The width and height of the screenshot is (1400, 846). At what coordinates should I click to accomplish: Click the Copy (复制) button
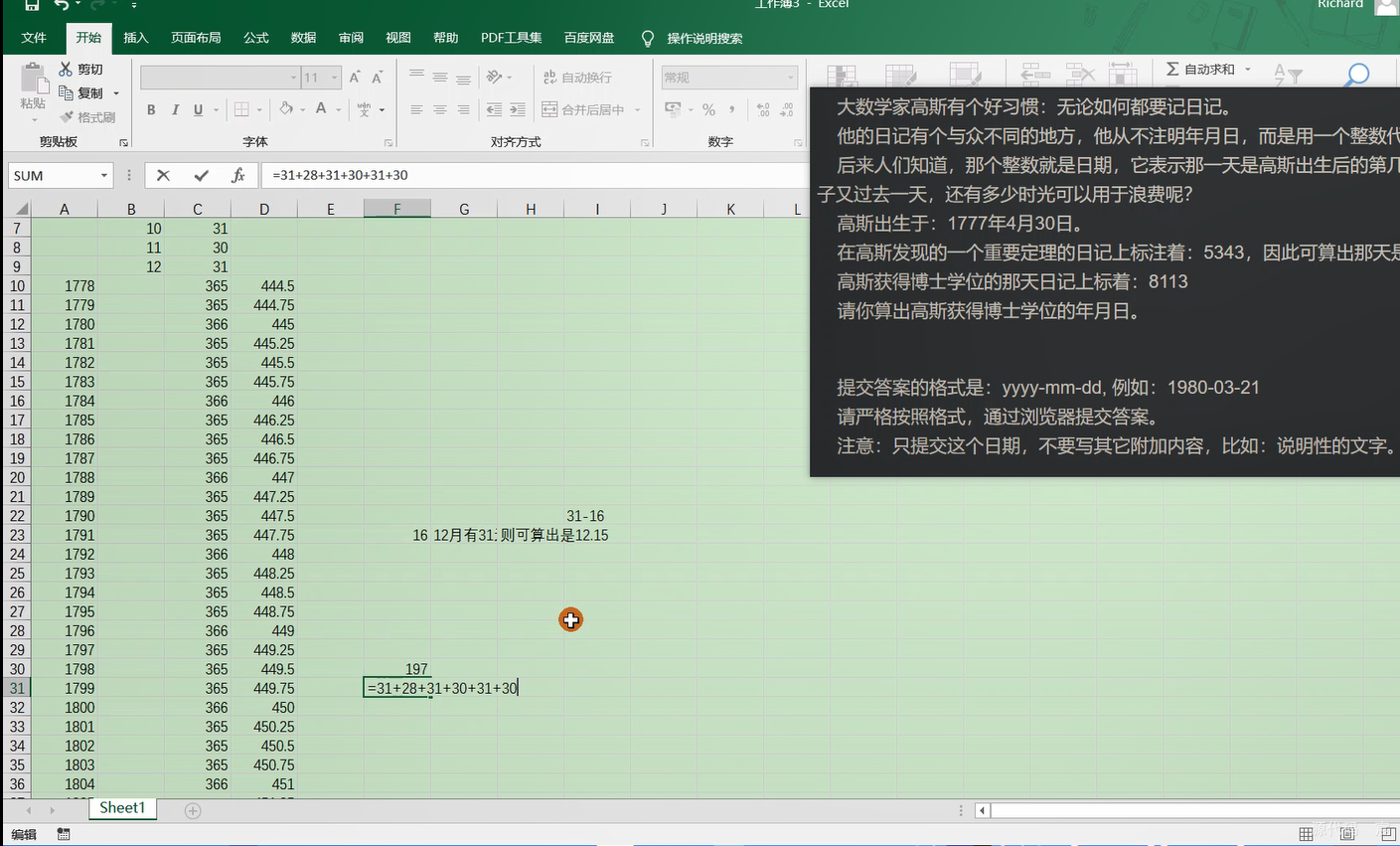tap(81, 92)
